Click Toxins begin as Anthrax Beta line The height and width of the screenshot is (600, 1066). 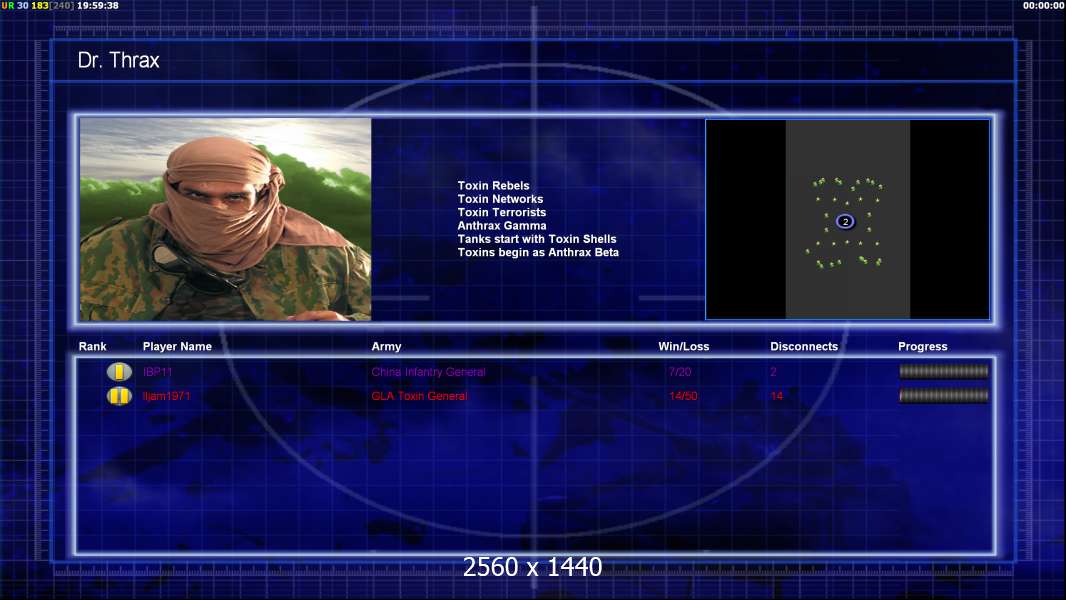coord(538,252)
